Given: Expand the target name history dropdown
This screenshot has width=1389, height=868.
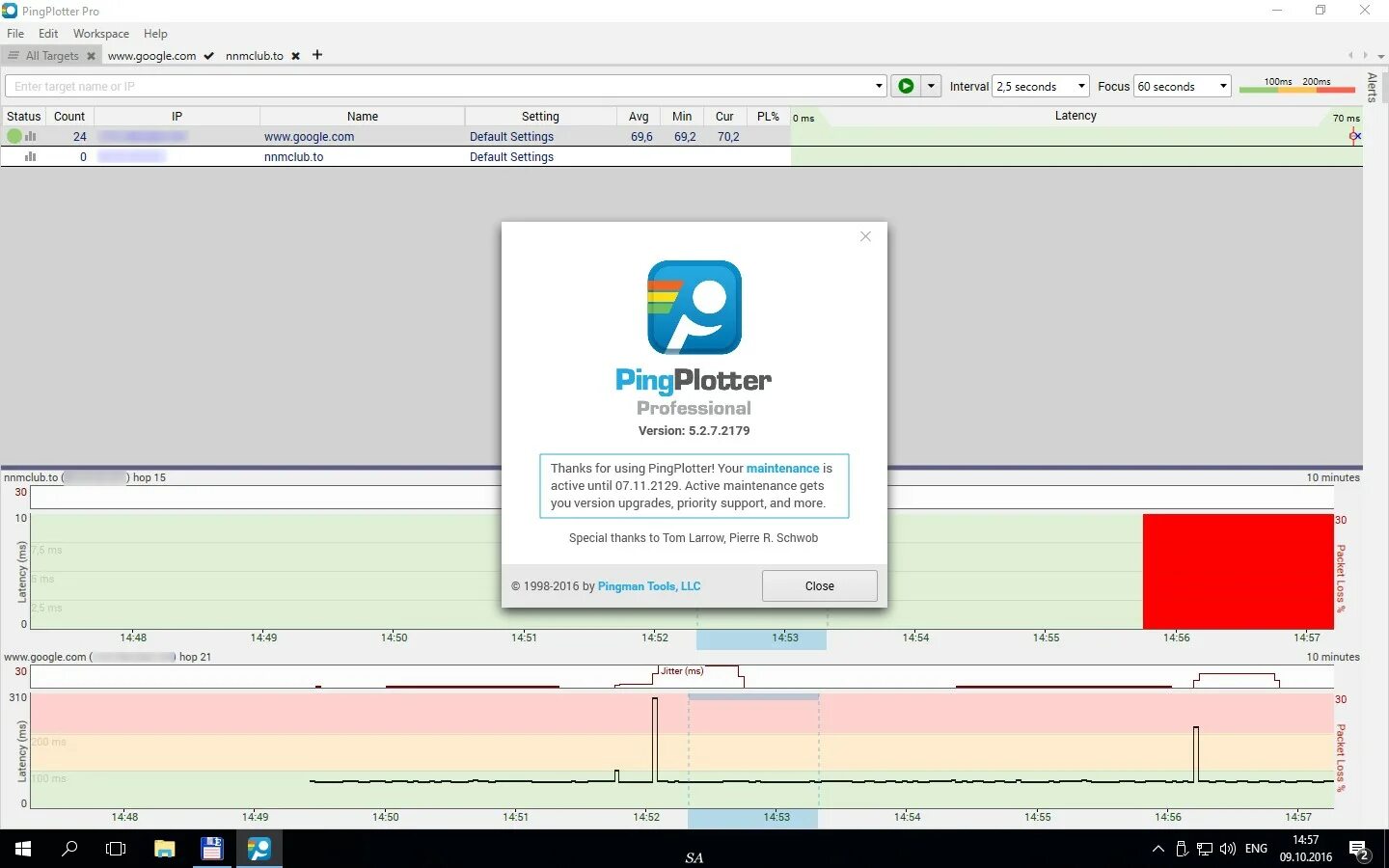Looking at the screenshot, I should point(878,86).
